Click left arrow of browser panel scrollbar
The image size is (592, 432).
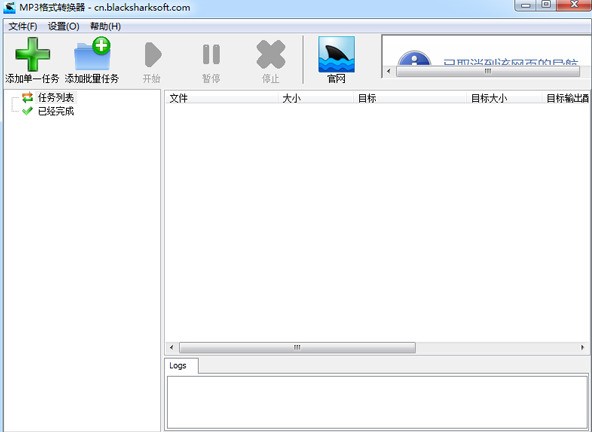[388, 71]
